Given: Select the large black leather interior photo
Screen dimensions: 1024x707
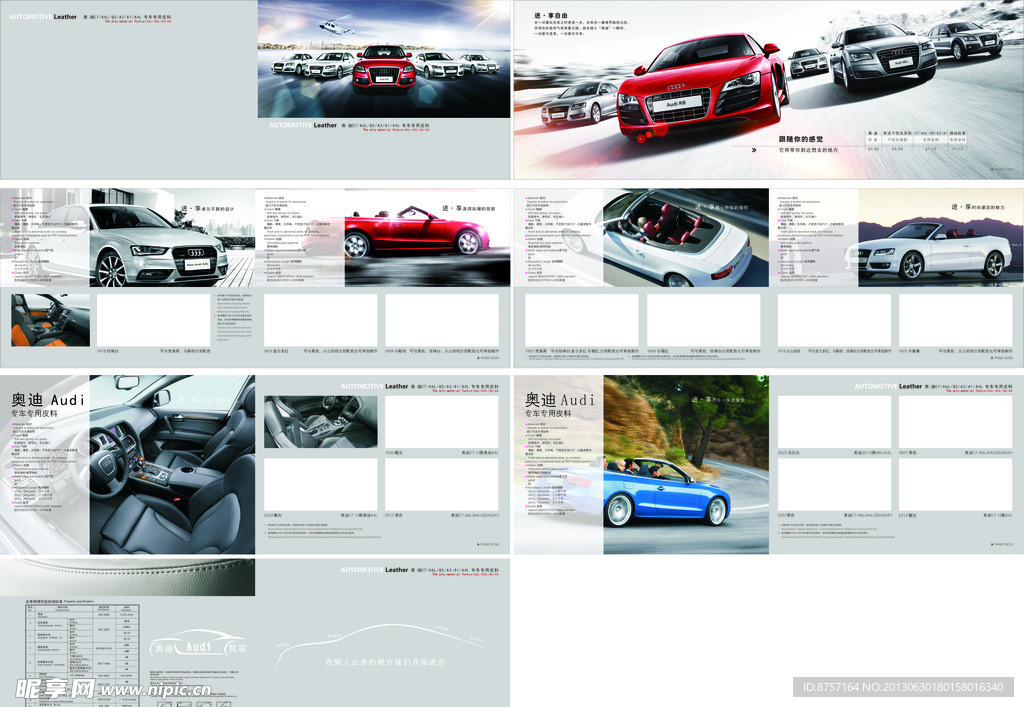Looking at the screenshot, I should (x=172, y=464).
